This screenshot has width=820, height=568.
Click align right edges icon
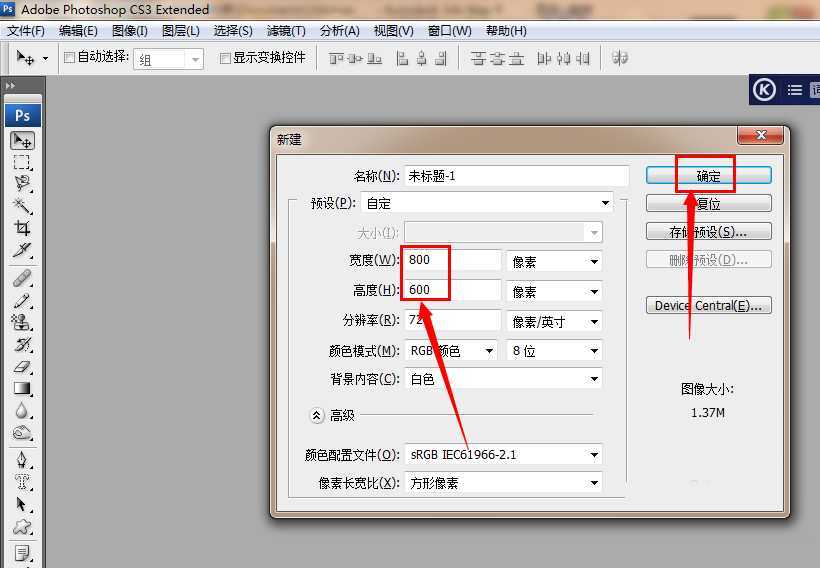[441, 58]
